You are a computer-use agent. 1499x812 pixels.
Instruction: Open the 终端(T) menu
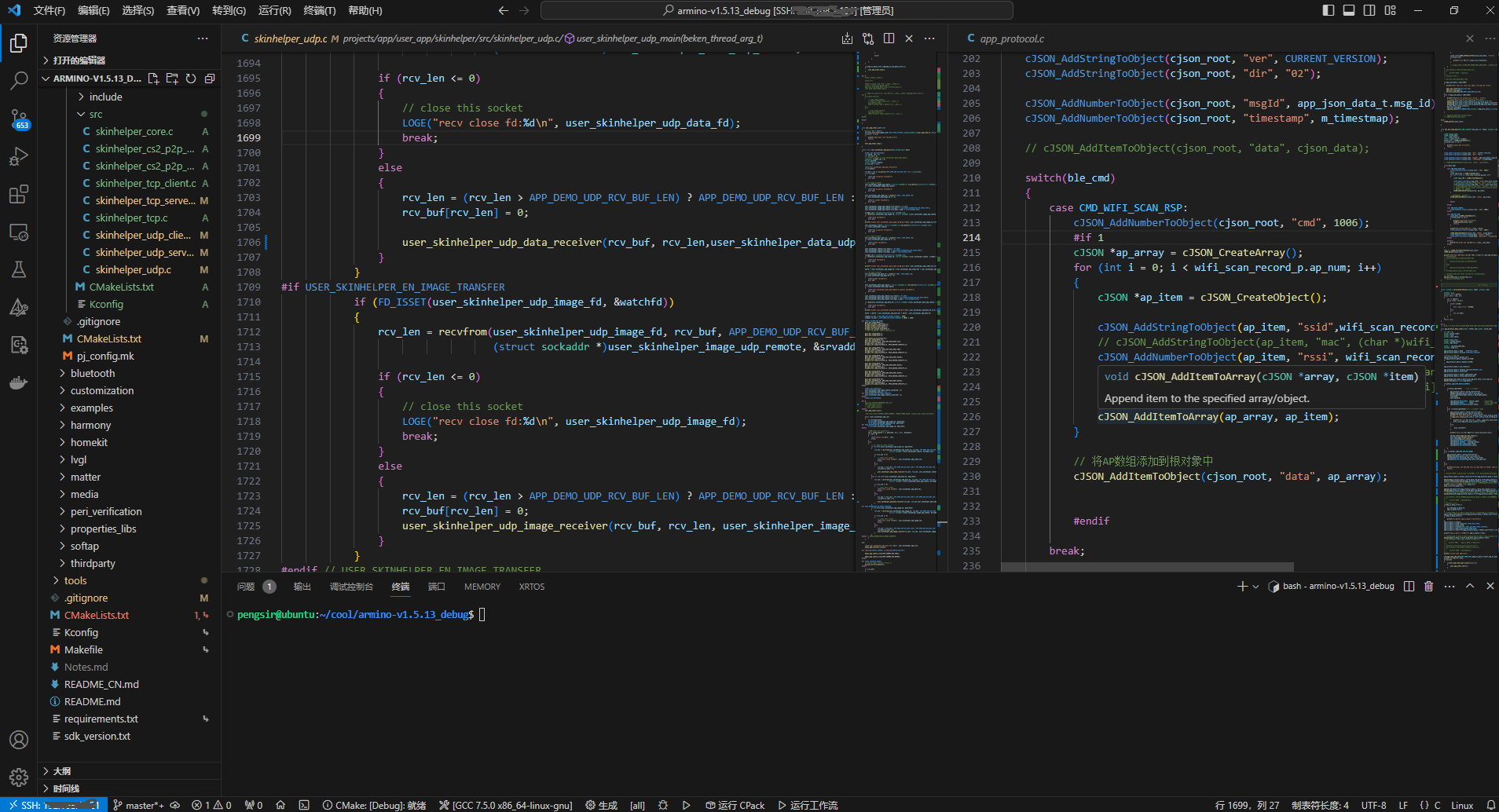click(x=320, y=10)
